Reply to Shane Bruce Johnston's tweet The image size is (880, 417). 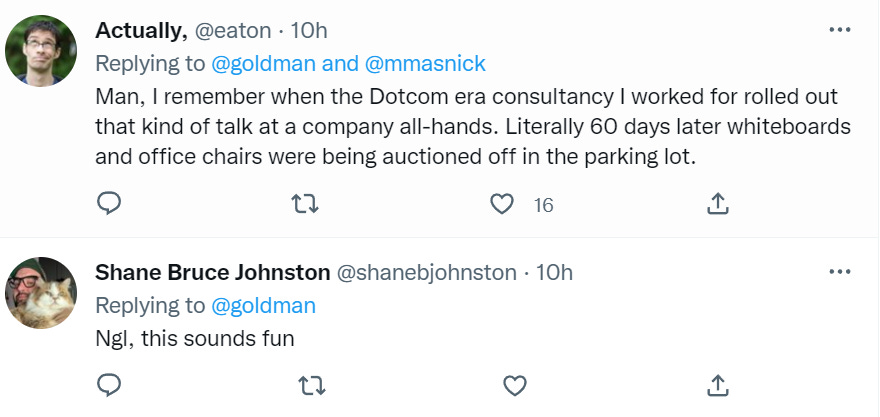109,384
